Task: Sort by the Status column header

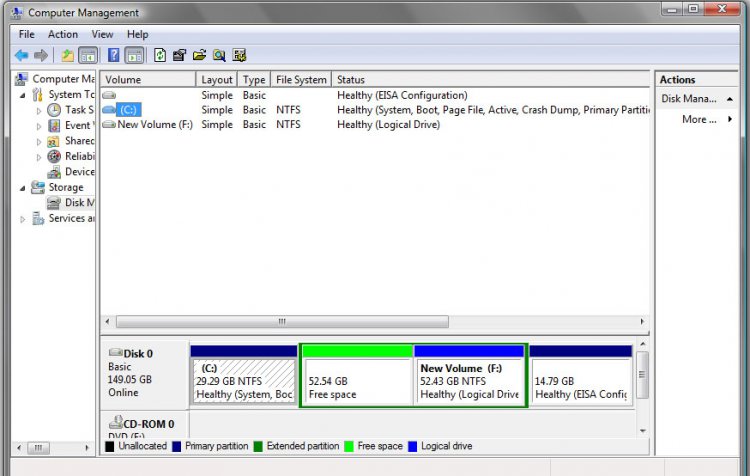Action: [490, 79]
